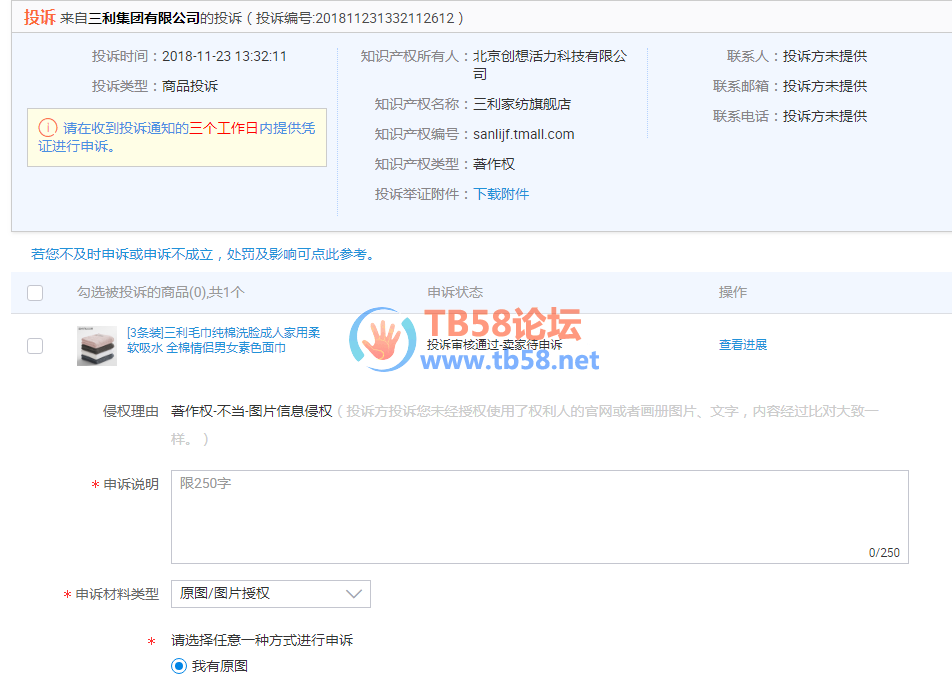Viewport: 952px width, 680px height.
Task: Click the status text 投诉审核通过-卖家待申诉
Action: coord(494,345)
